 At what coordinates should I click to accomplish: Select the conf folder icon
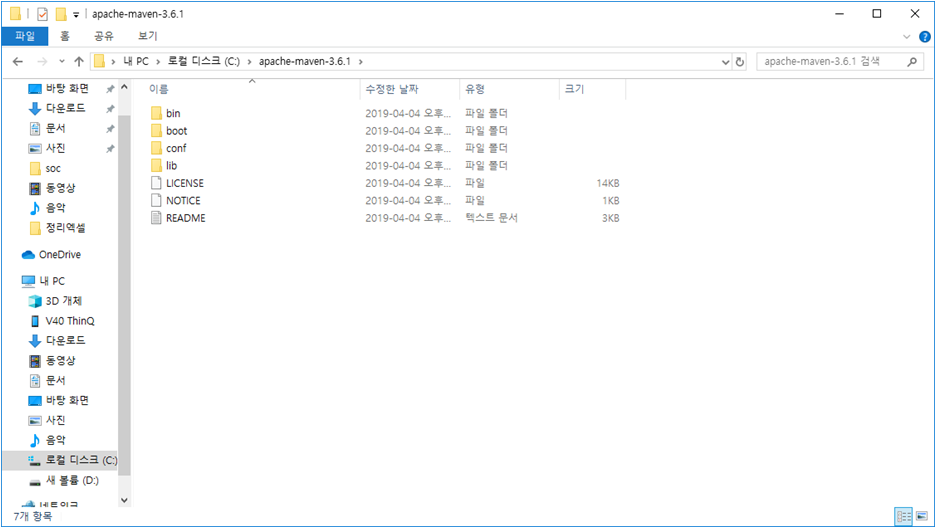(x=156, y=148)
